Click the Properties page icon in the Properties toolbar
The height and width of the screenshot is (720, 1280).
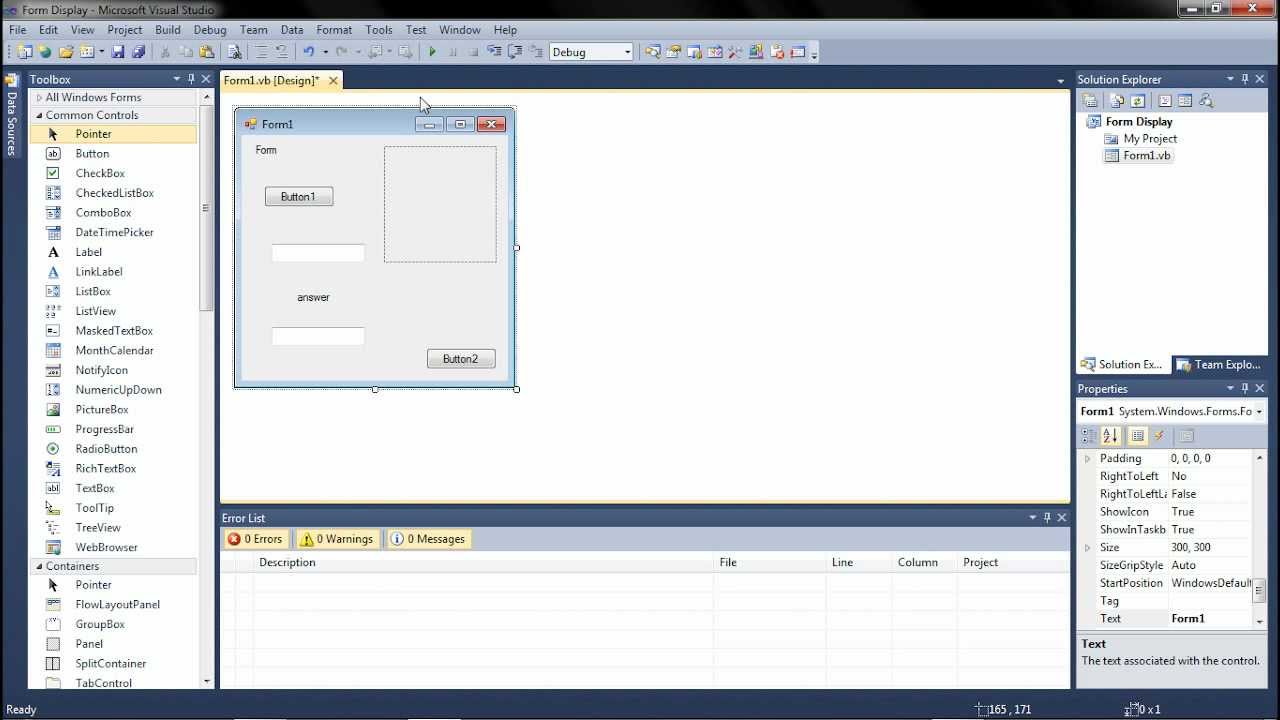tap(1186, 436)
